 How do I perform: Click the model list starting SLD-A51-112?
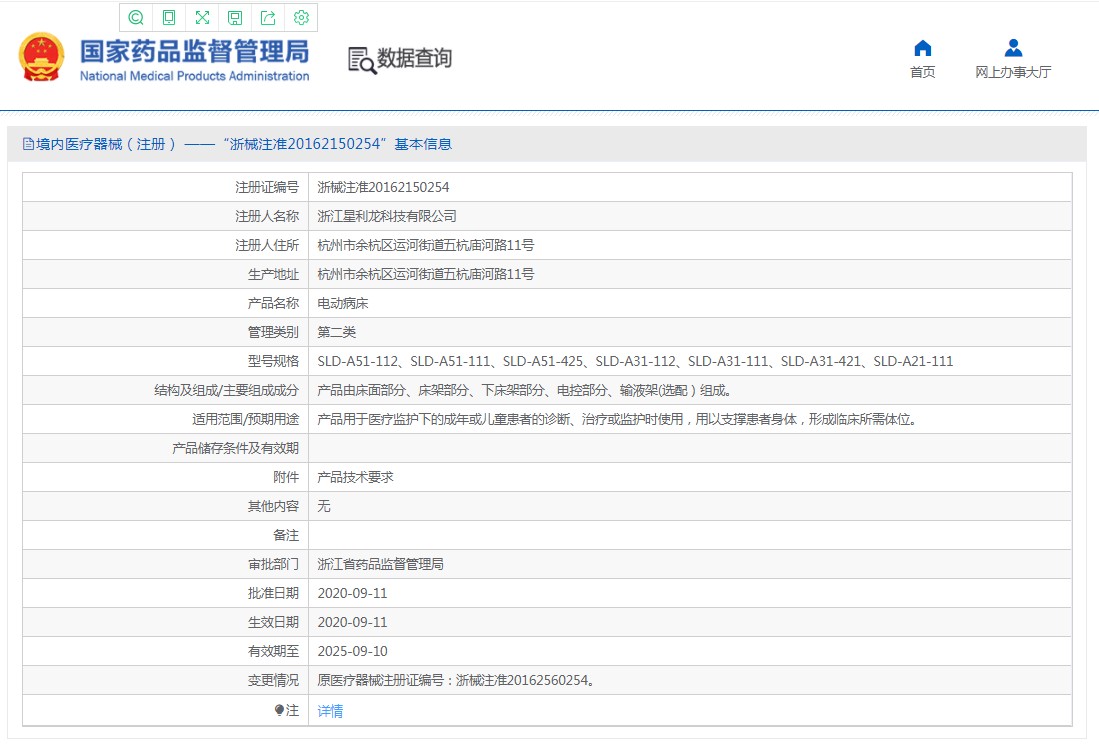[635, 361]
